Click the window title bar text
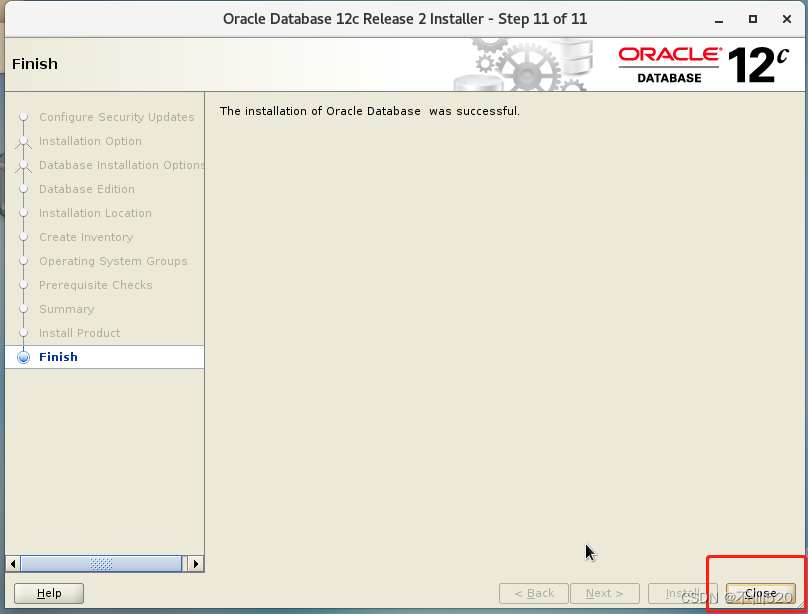808x614 pixels. point(405,19)
